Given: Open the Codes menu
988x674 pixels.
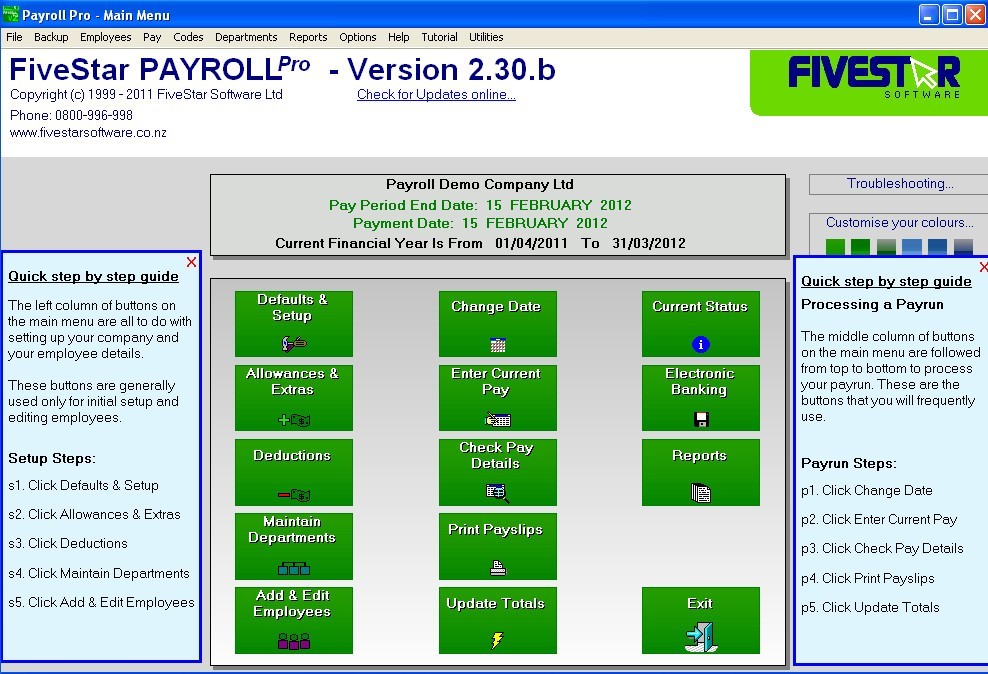Looking at the screenshot, I should tap(188, 37).
